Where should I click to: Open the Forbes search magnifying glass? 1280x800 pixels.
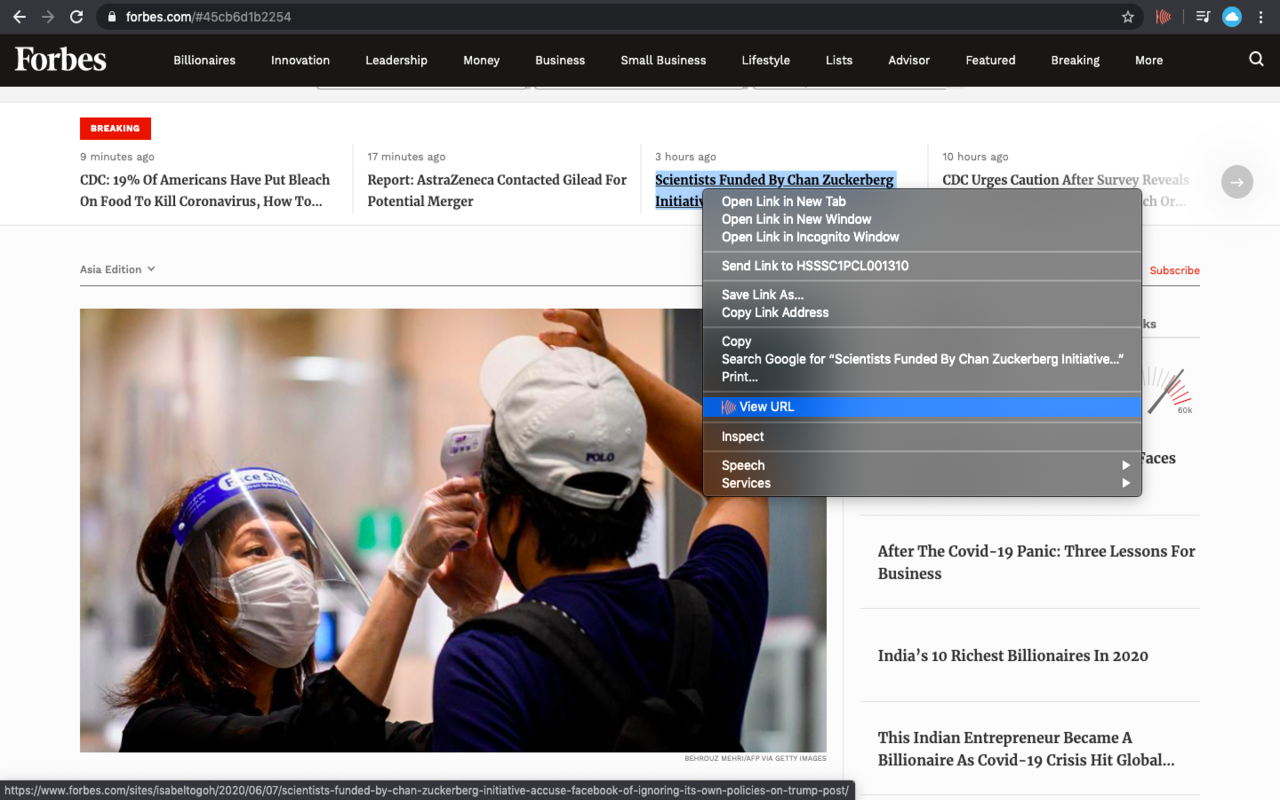click(x=1256, y=60)
